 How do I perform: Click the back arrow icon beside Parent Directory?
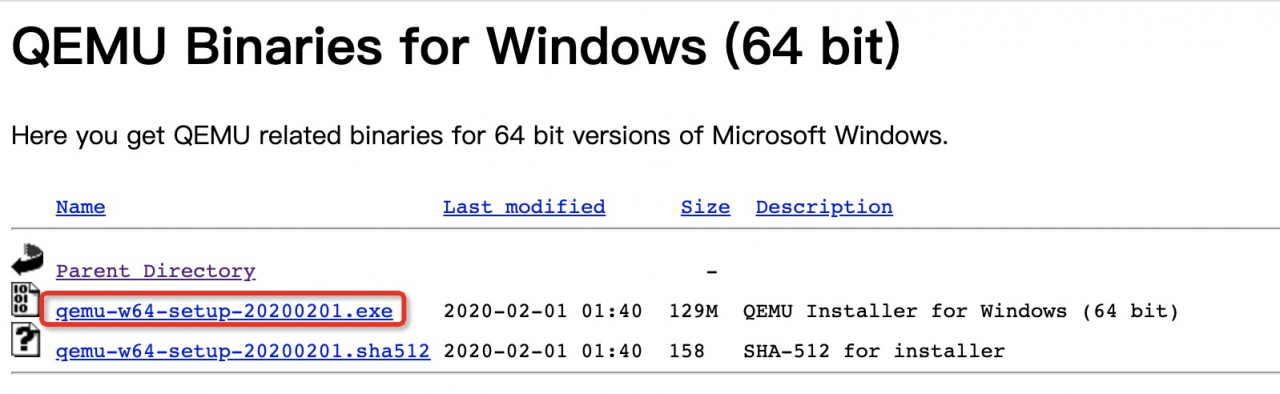point(27,262)
